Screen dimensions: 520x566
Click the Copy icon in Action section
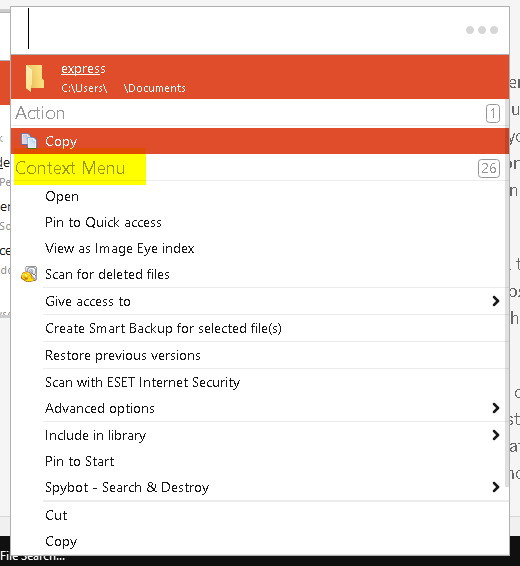pos(29,141)
